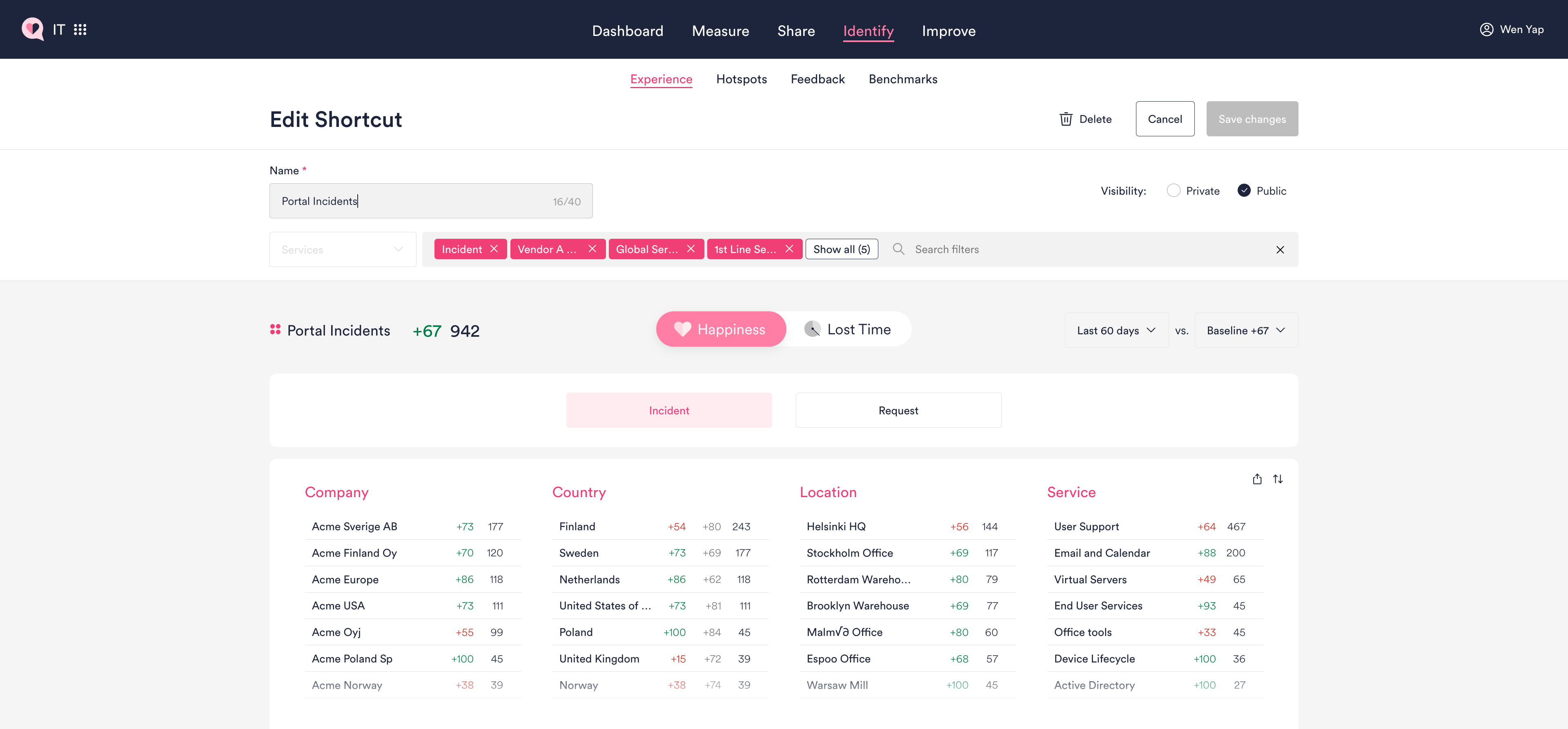The image size is (1568, 729).
Task: Open the Services dropdown
Action: pos(343,249)
